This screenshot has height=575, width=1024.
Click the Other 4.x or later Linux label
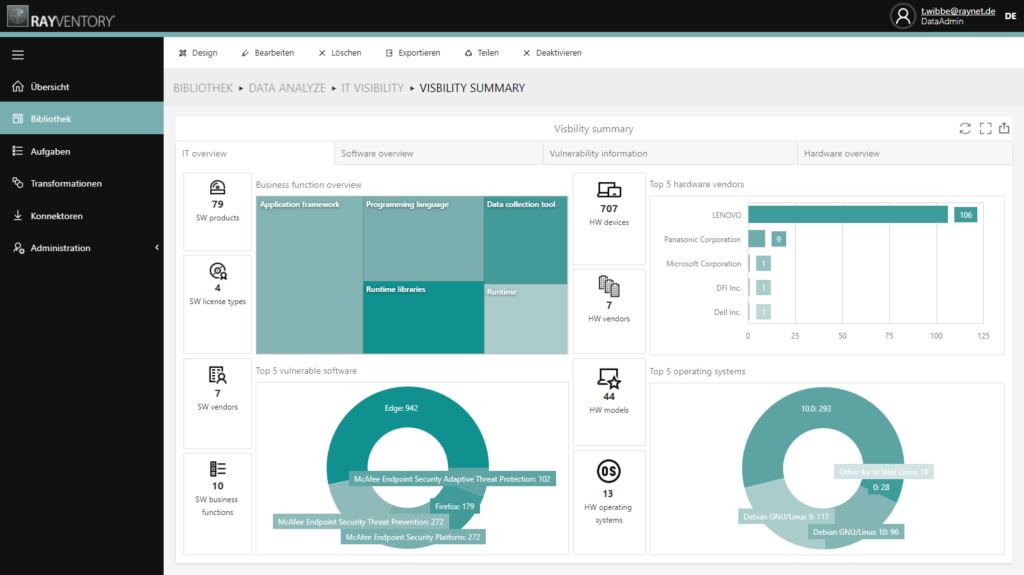(x=884, y=472)
